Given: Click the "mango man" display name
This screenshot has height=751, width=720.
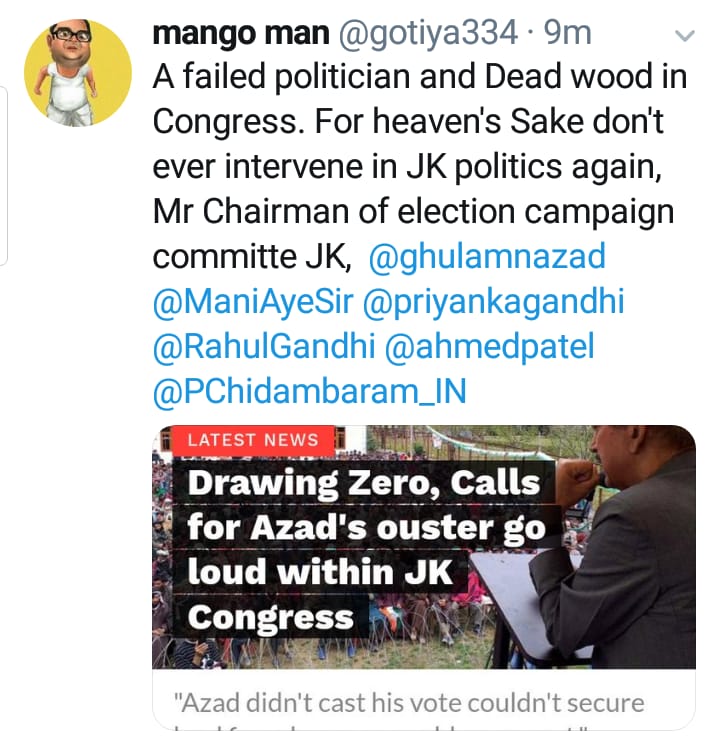Looking at the screenshot, I should pyautogui.click(x=240, y=33).
